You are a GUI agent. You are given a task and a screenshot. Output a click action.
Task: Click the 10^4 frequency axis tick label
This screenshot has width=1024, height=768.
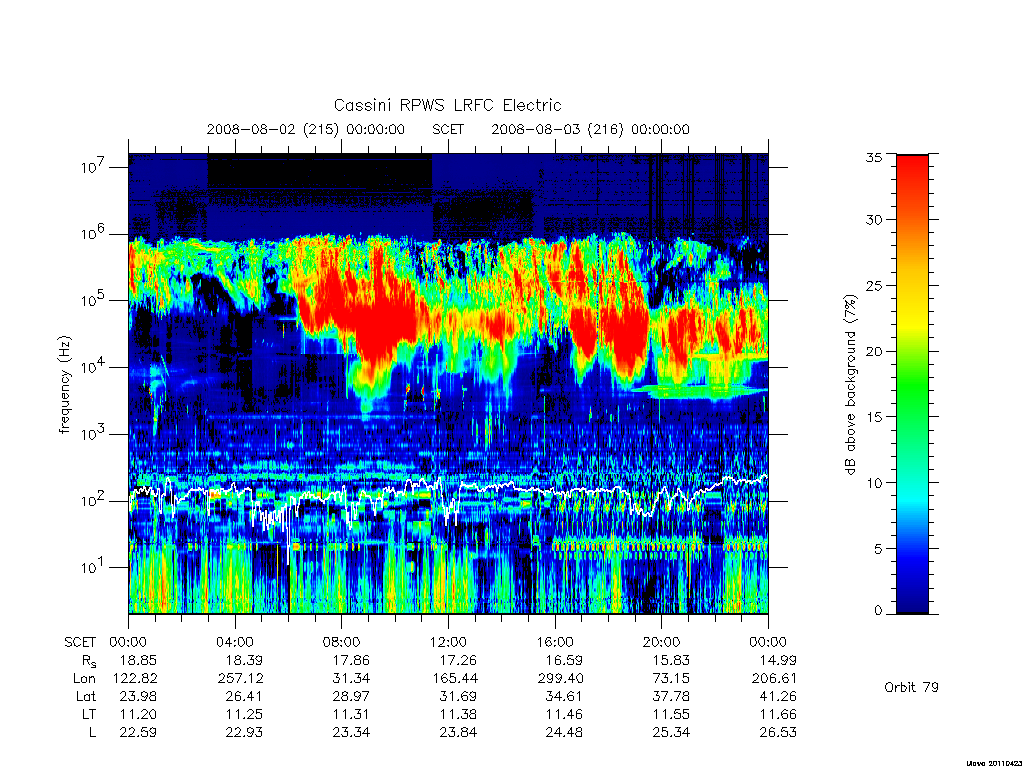93,366
